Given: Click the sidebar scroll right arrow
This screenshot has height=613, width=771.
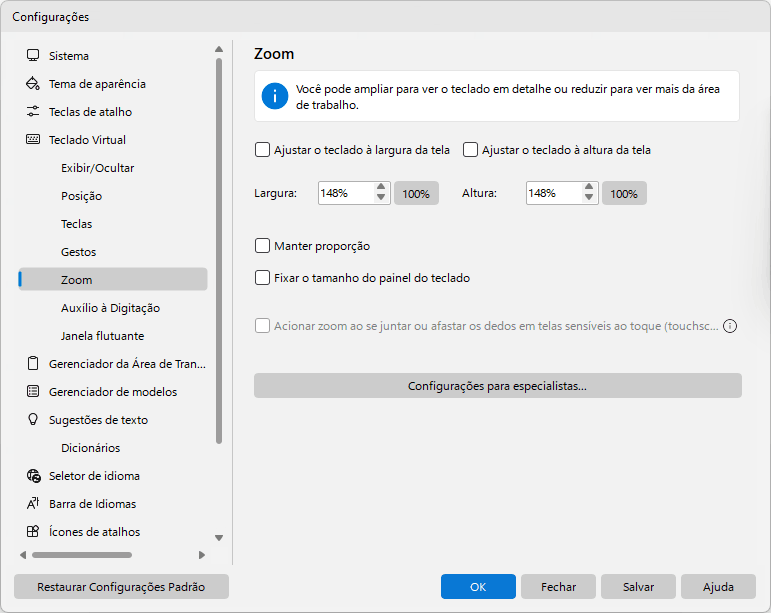Looking at the screenshot, I should (202, 555).
